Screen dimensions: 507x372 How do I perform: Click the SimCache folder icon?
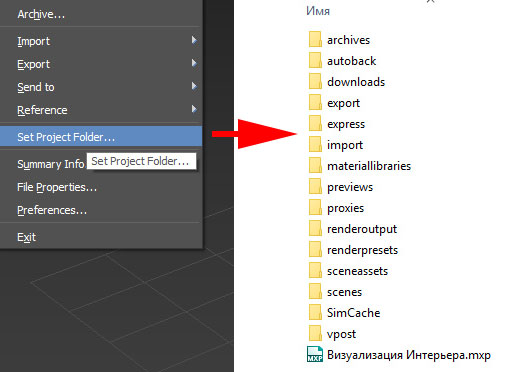click(315, 313)
